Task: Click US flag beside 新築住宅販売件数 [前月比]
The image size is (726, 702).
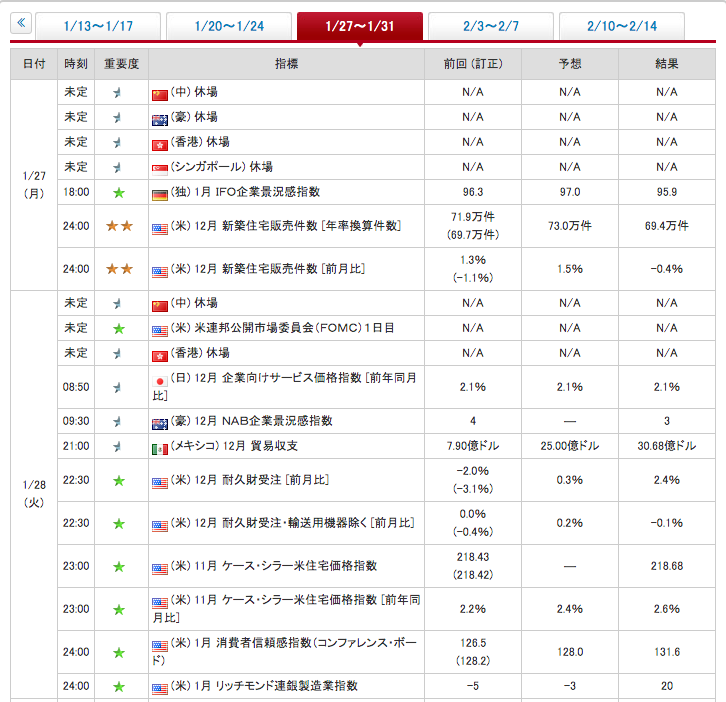Action: click(160, 272)
